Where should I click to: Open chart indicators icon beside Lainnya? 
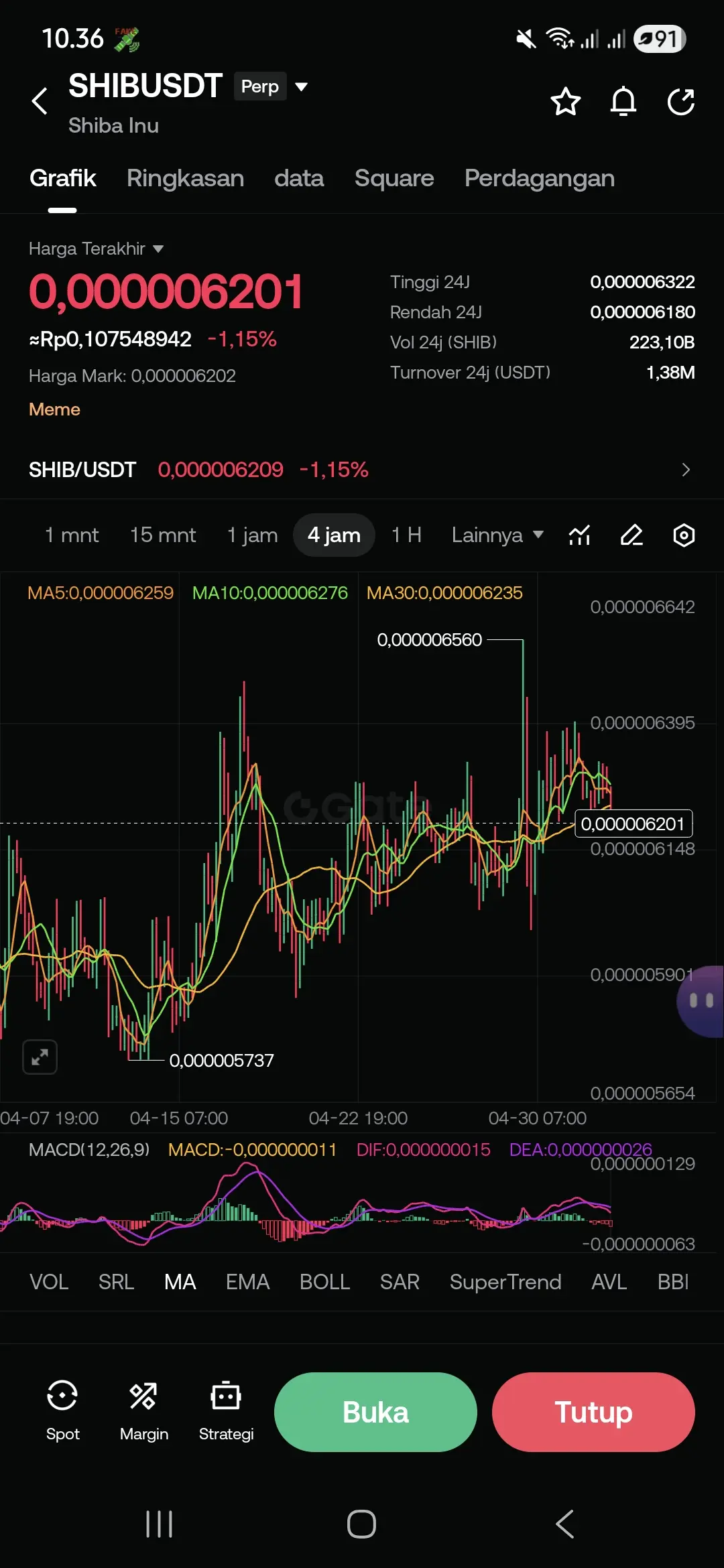tap(579, 535)
